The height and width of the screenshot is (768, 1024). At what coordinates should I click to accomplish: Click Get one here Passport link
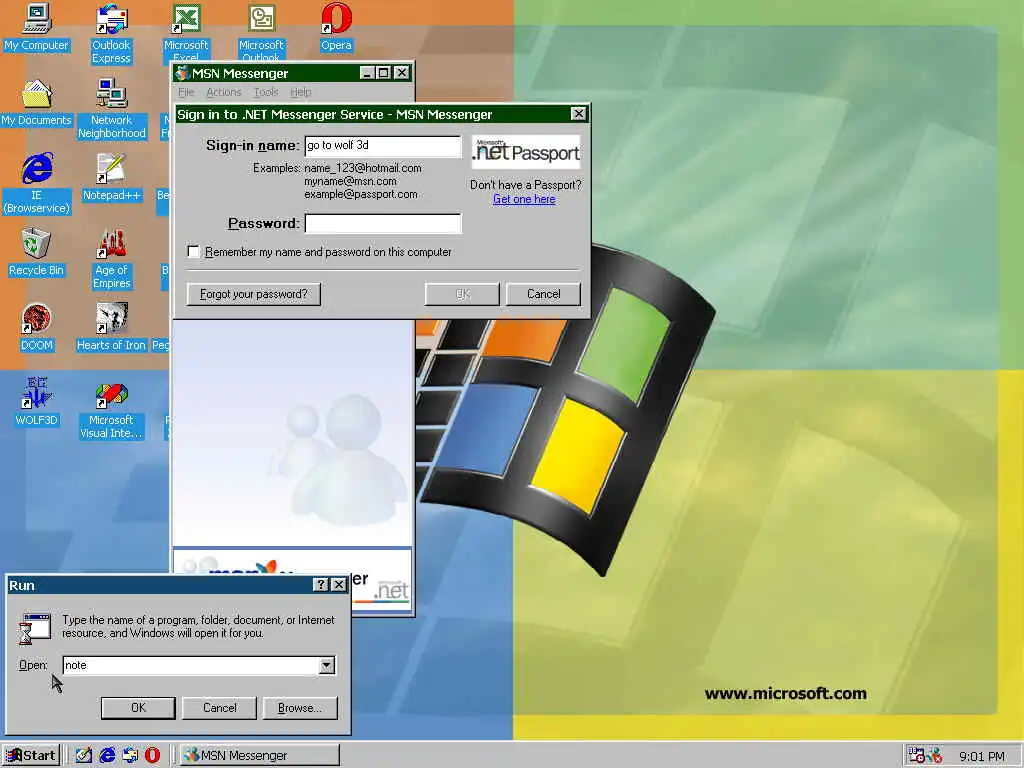pos(524,199)
